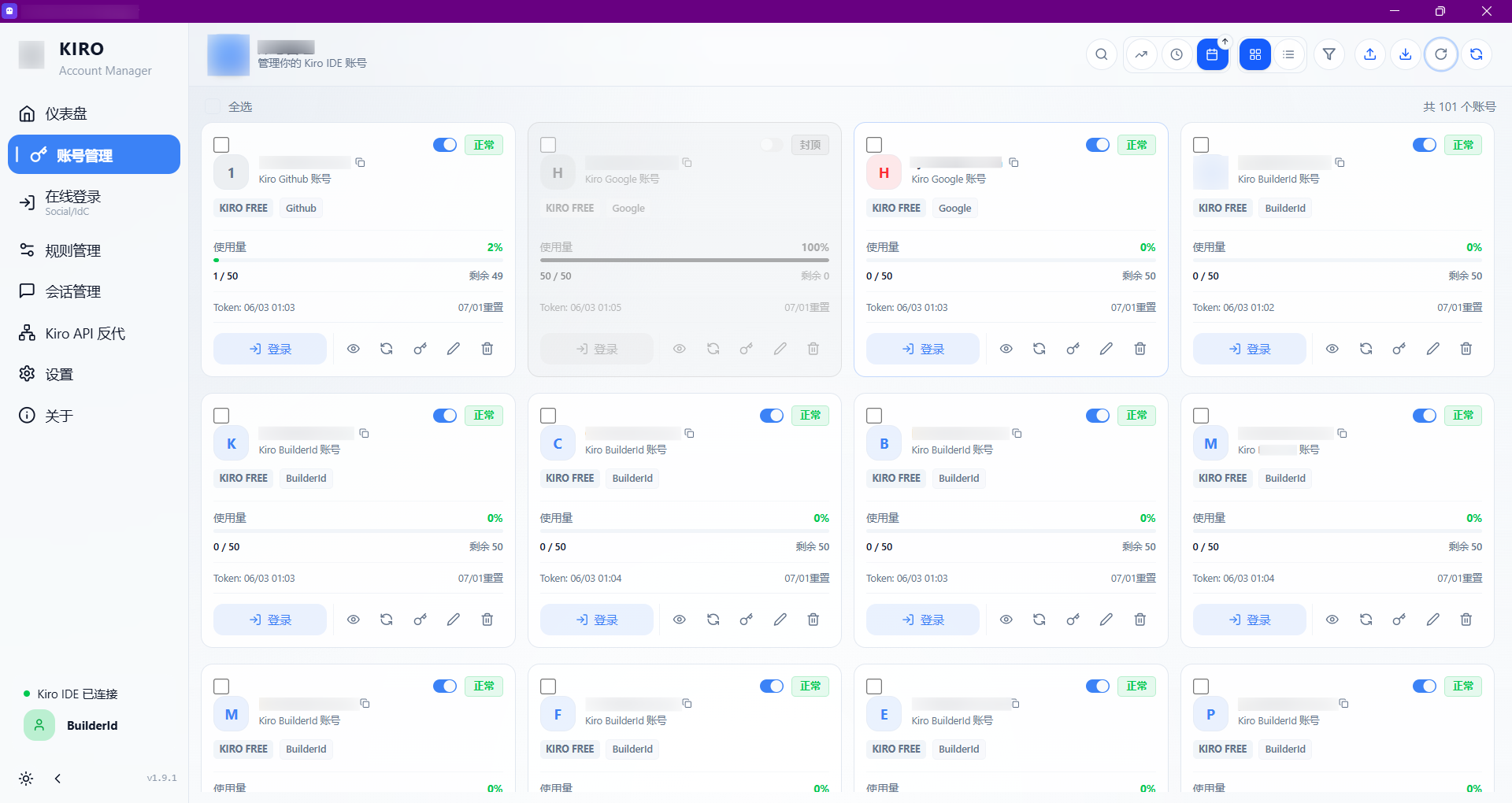Open 关于 about page in the sidebar
1512x803 pixels.
(94, 416)
